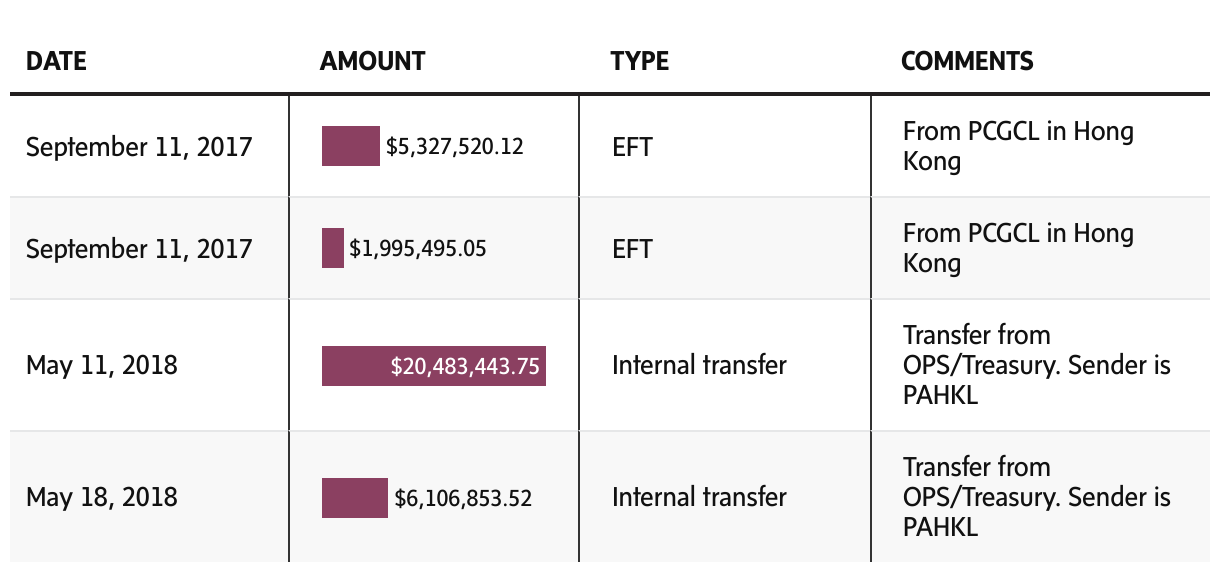Click second row's PCGCL Hong Kong comment
The image size is (1220, 572).
[1017, 248]
